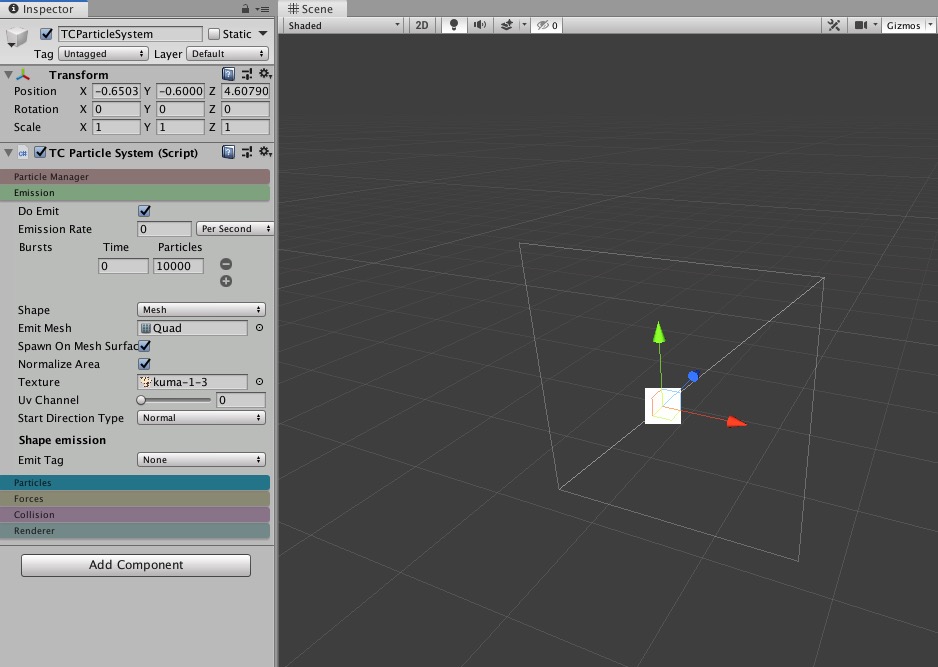
Task: Click the Texture kuma-1-3 field
Action: click(x=192, y=382)
